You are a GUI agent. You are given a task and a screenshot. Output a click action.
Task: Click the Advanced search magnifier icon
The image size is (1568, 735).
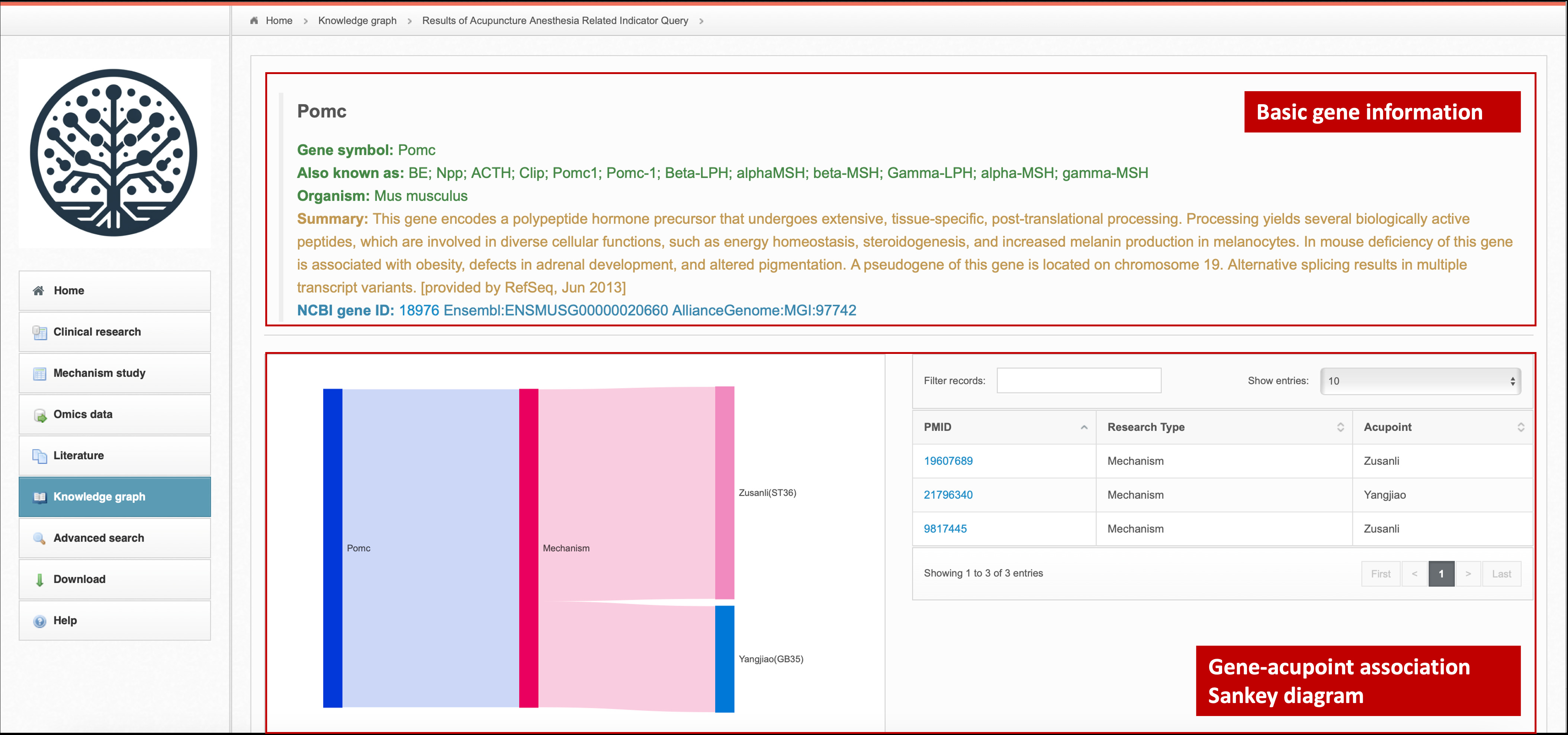(39, 538)
